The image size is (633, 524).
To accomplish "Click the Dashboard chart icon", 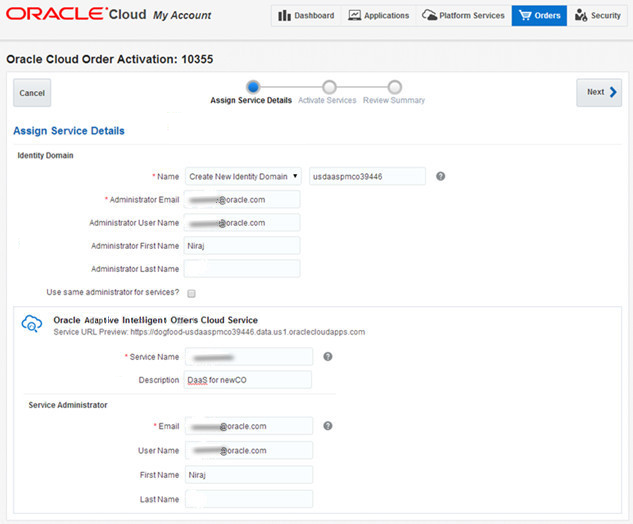I will 284,16.
